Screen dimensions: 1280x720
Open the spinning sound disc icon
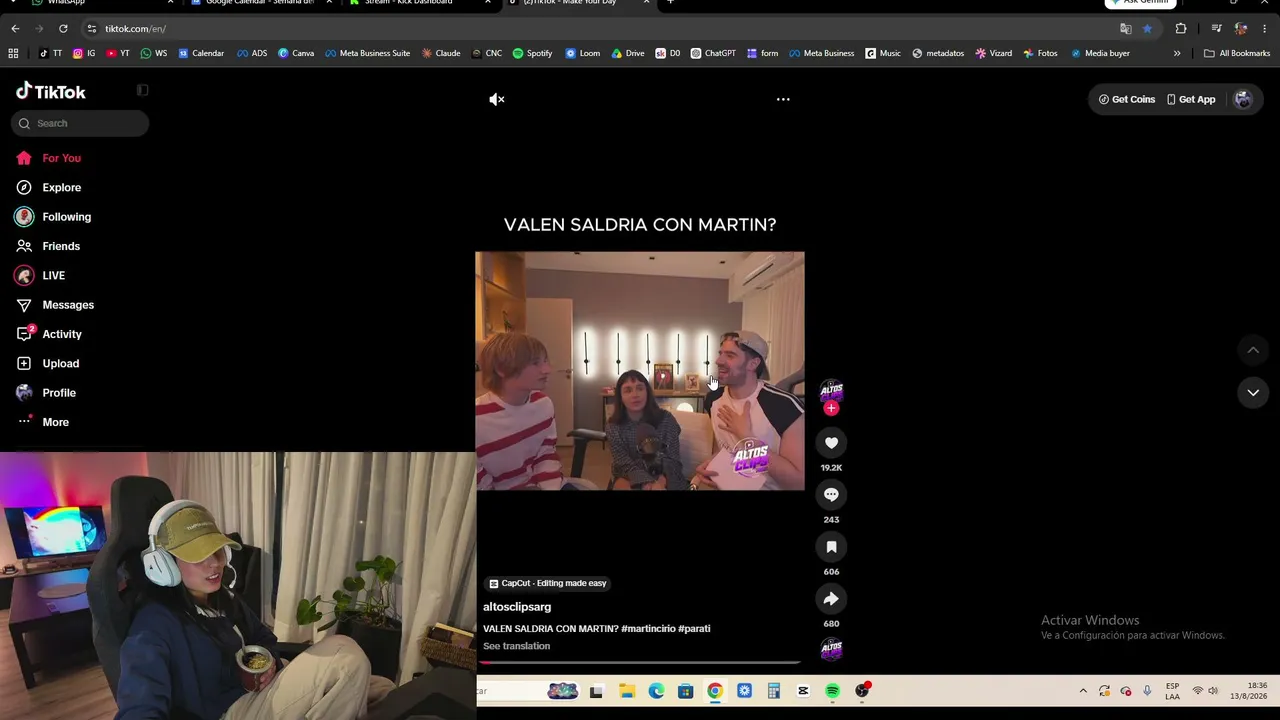(831, 650)
